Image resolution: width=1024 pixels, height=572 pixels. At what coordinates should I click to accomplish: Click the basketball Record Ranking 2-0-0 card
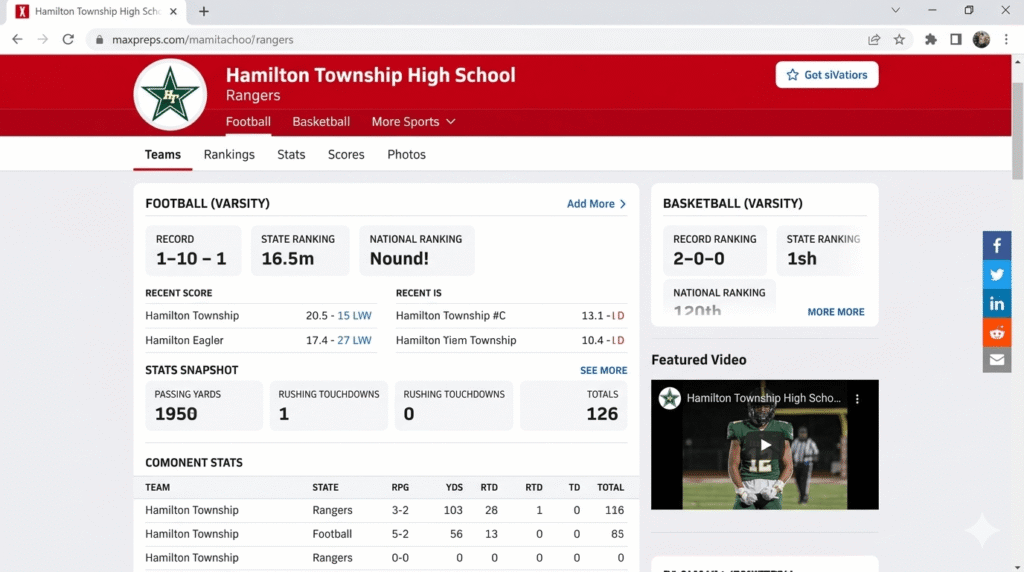click(x=714, y=250)
